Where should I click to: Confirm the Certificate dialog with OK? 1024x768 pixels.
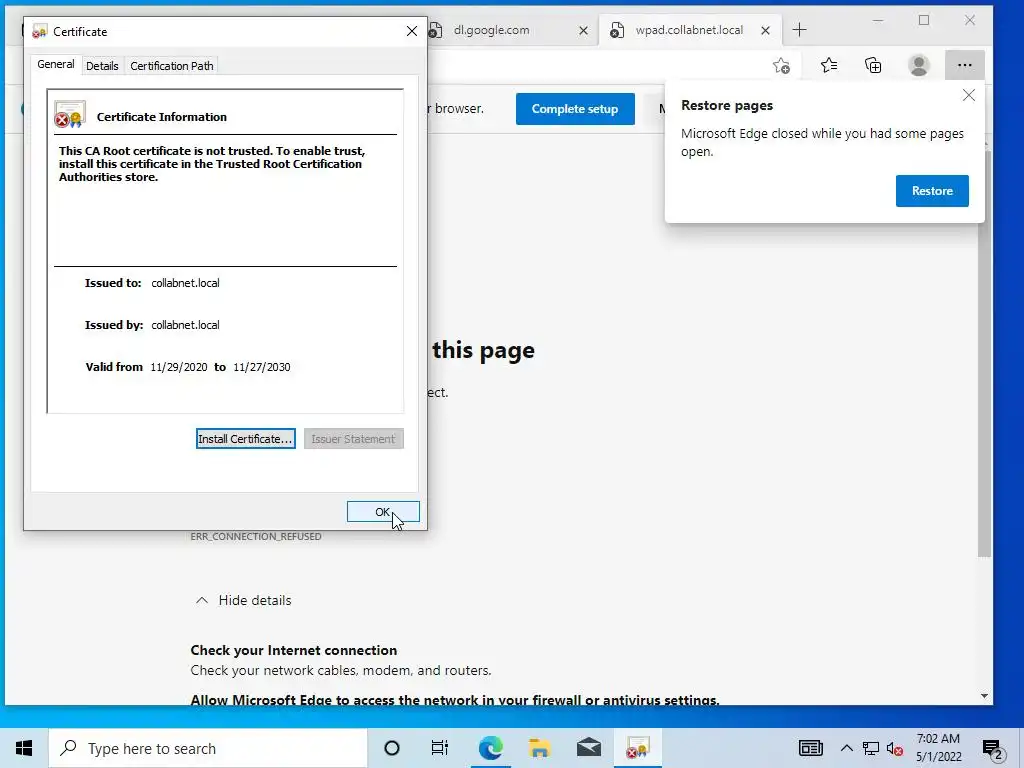[x=383, y=512]
